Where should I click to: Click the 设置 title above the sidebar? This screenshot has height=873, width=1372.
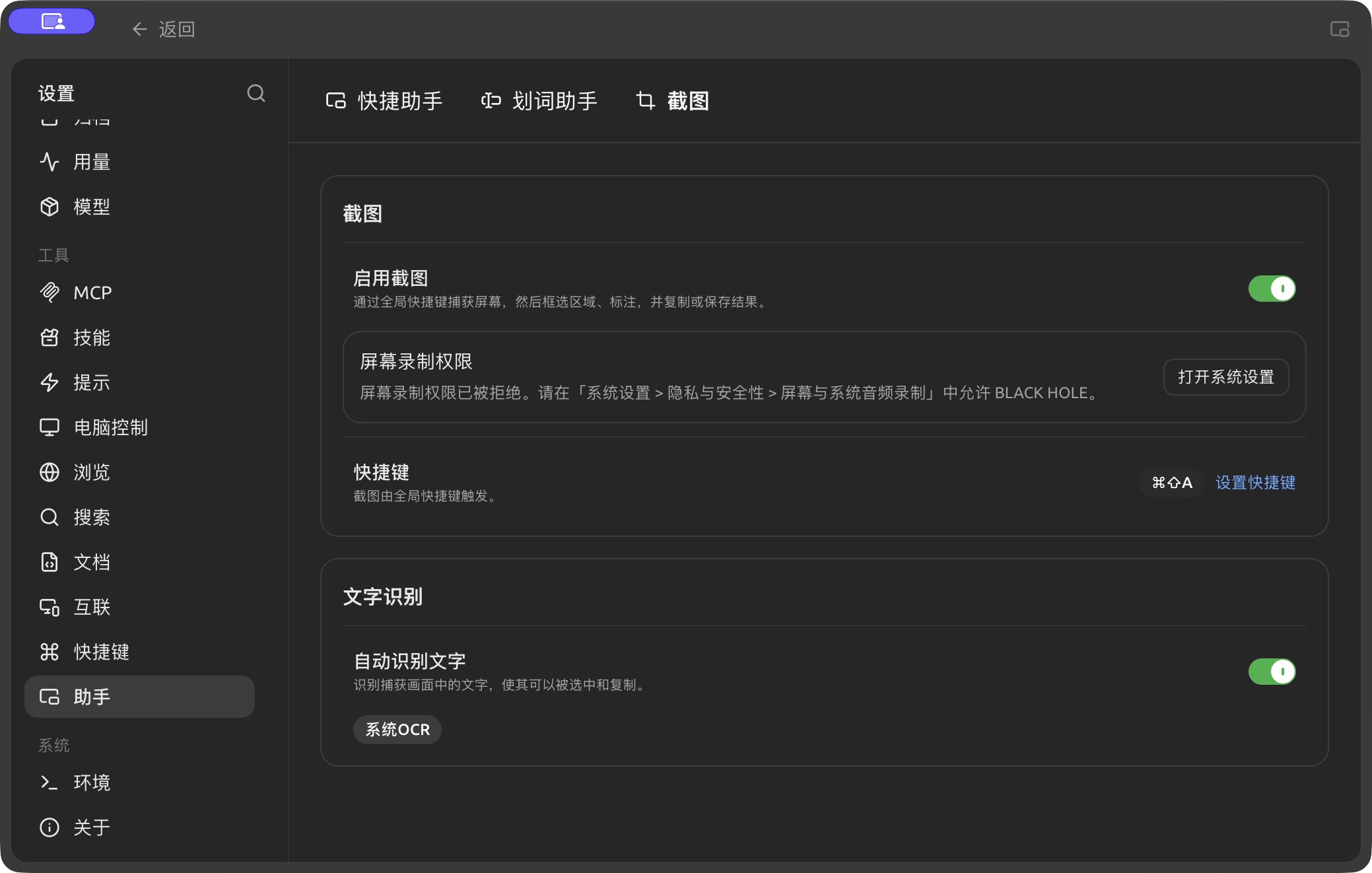(x=56, y=93)
